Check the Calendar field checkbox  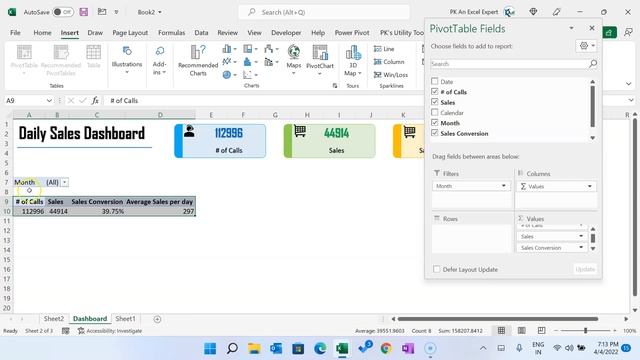coord(435,112)
